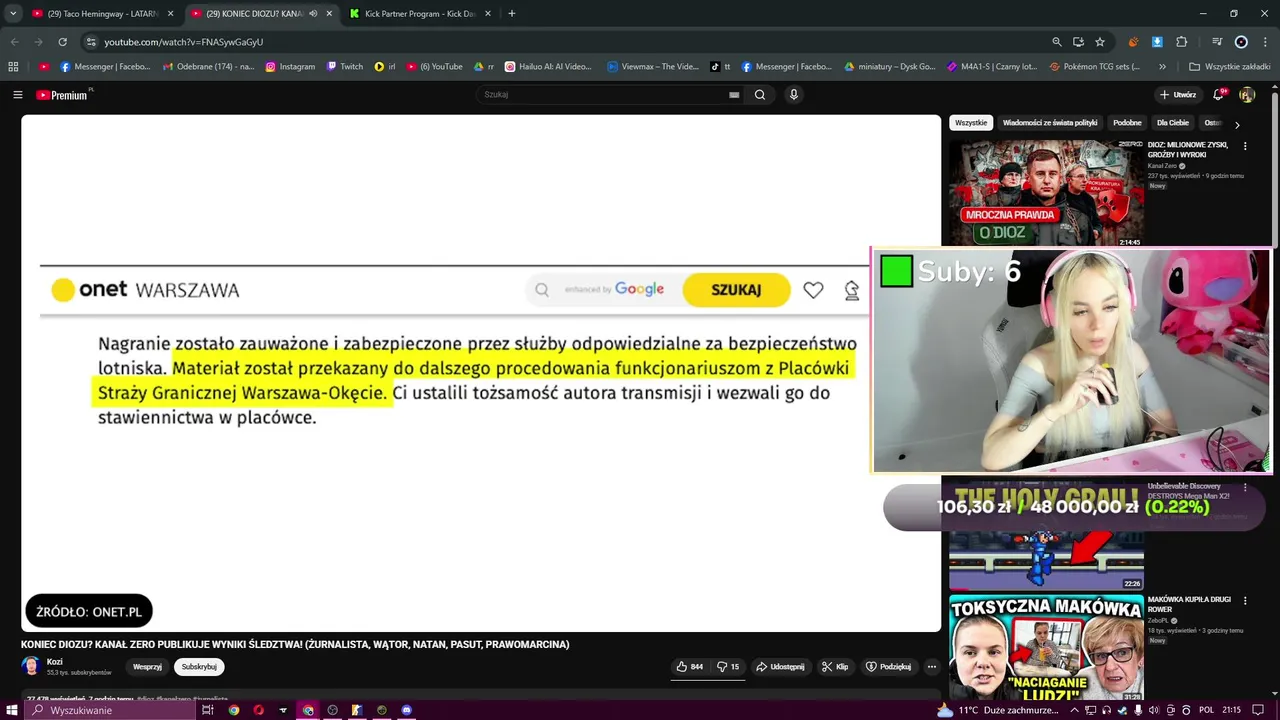Screen dimensions: 1280x720
Task: Open Chrome apps grid in bookmarks bar
Action: pyautogui.click(x=13, y=67)
